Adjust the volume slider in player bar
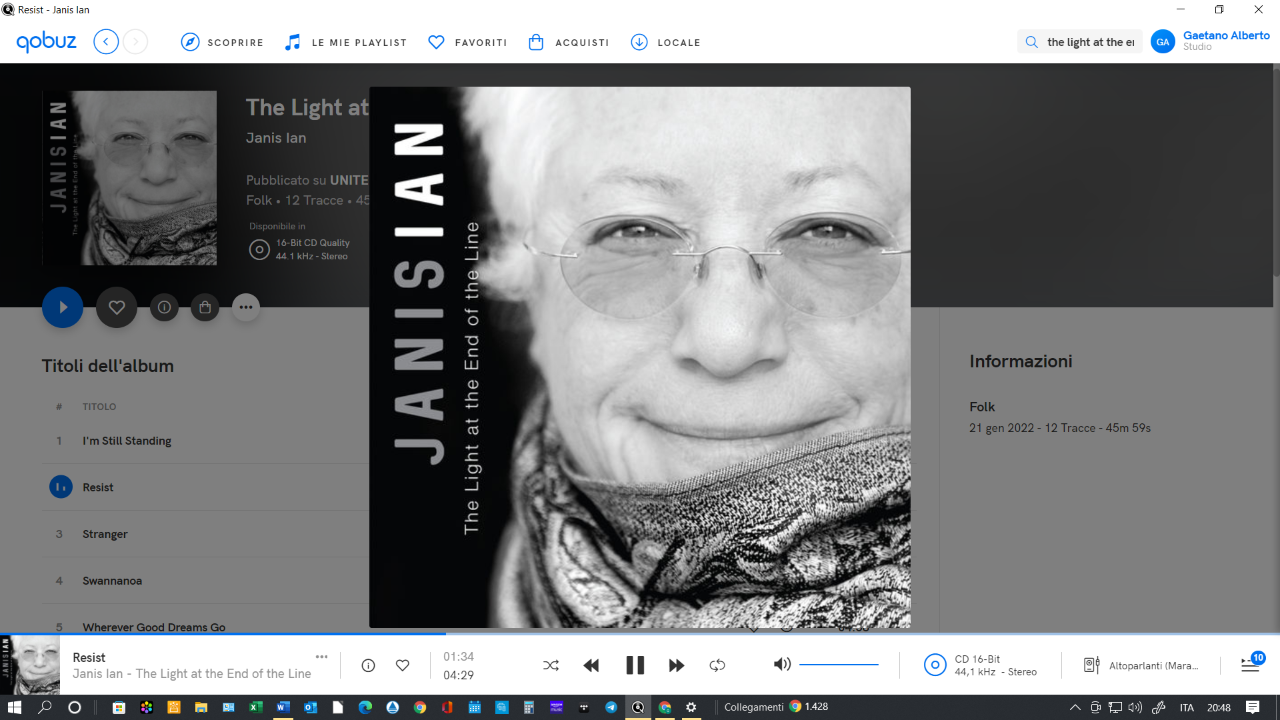Image resolution: width=1280 pixels, height=720 pixels. tap(839, 664)
